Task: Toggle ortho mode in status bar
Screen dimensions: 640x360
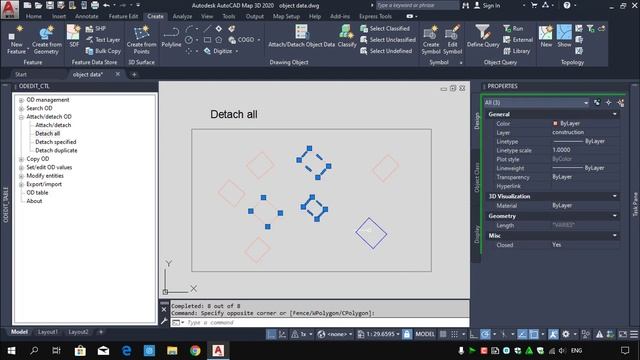Action: [x=473, y=334]
